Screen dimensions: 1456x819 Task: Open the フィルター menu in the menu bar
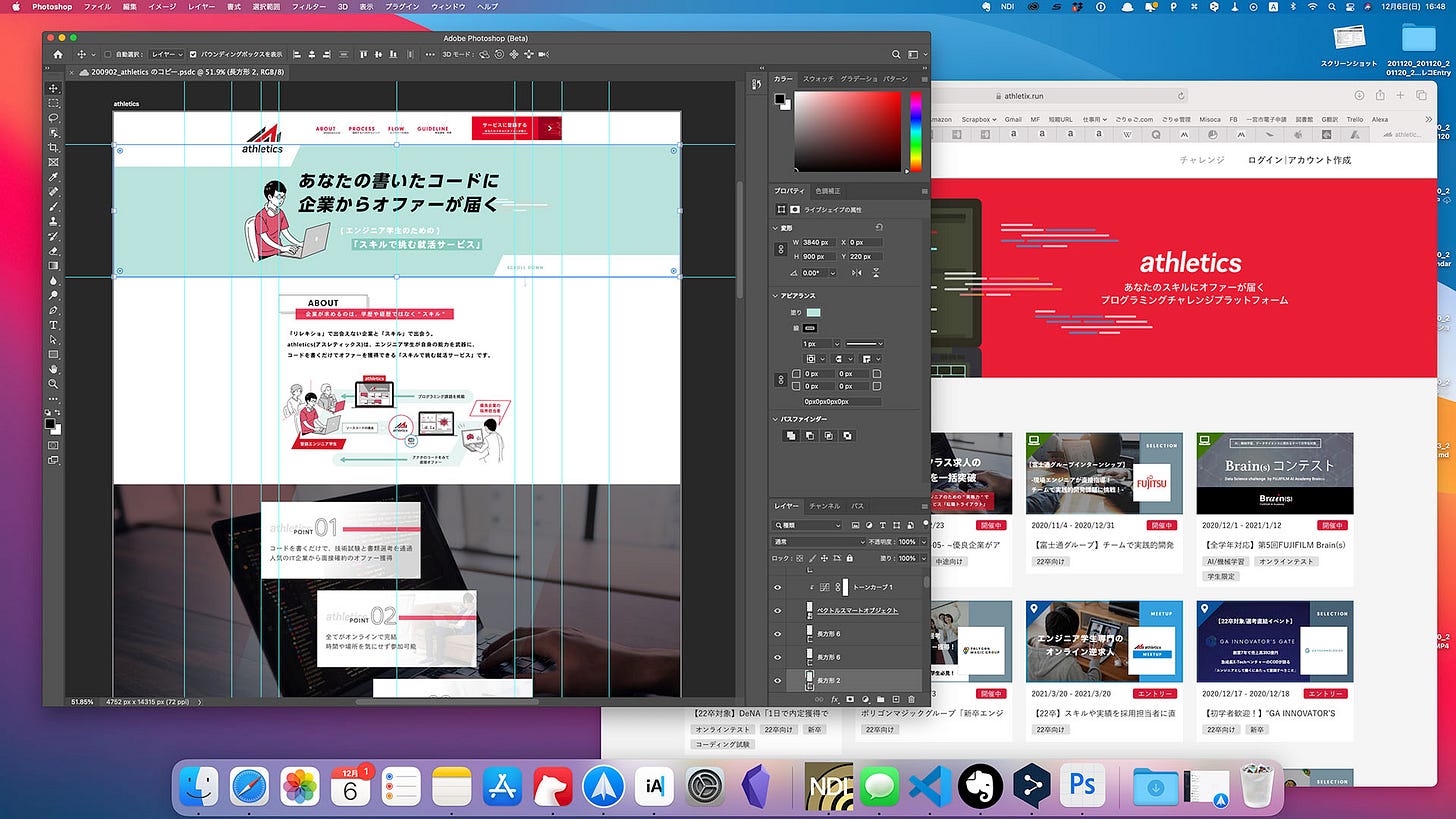308,7
